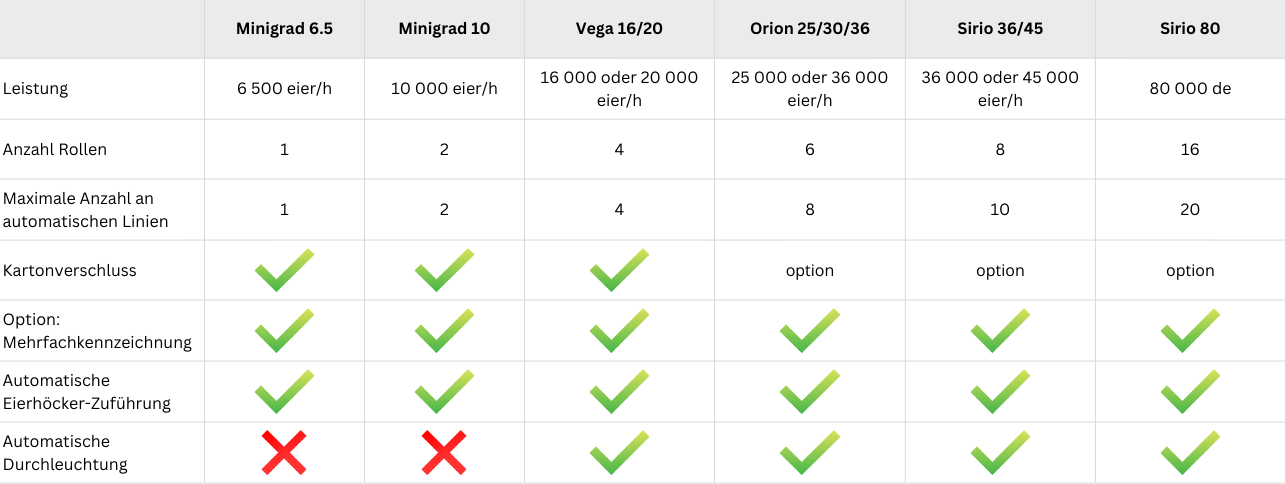Click Durchleuchtung checkmark for Sirio 80
Viewport: 1286px width, 484px height.
(1190, 452)
